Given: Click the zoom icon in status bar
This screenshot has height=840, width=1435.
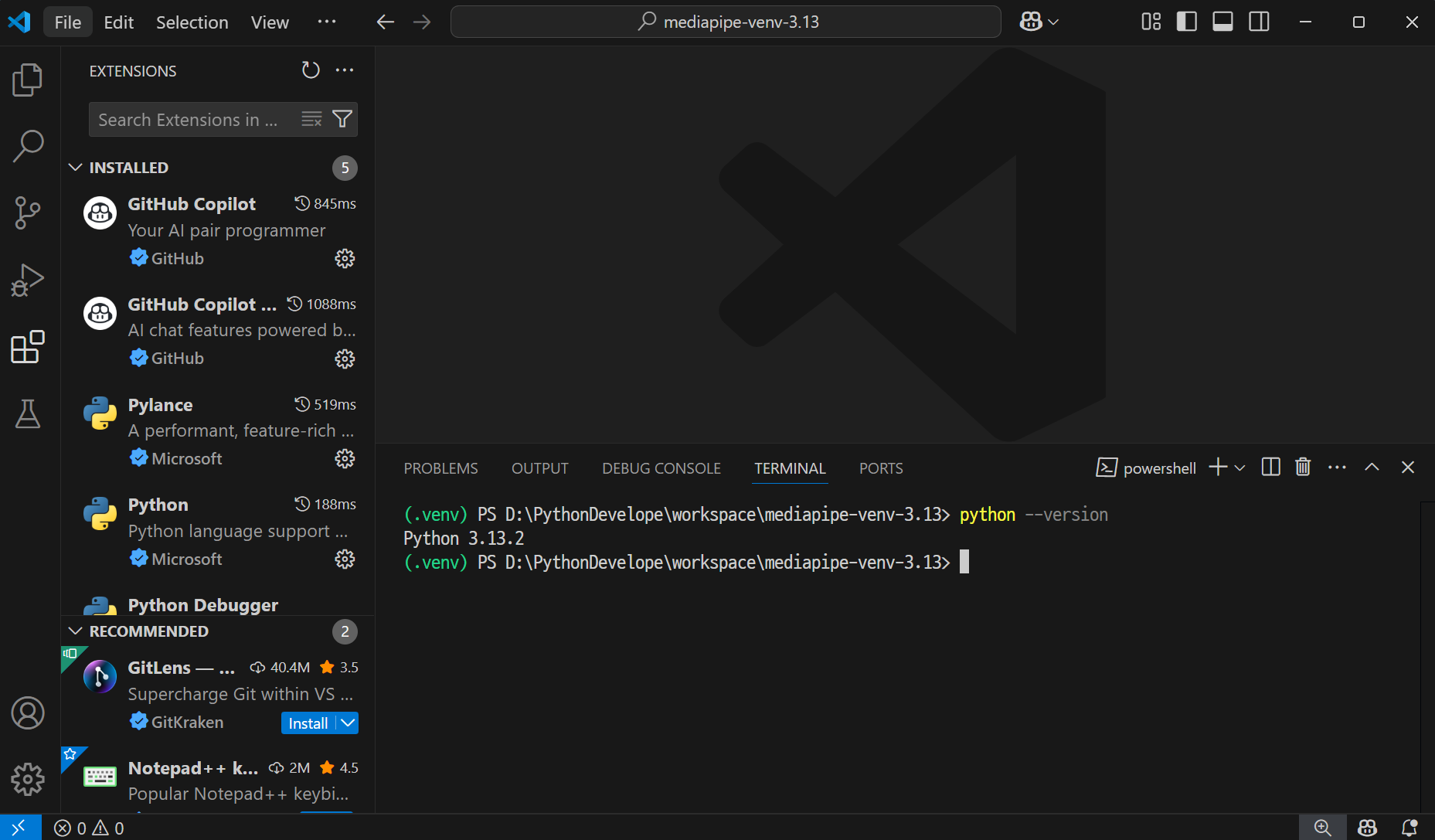Looking at the screenshot, I should 1322,827.
